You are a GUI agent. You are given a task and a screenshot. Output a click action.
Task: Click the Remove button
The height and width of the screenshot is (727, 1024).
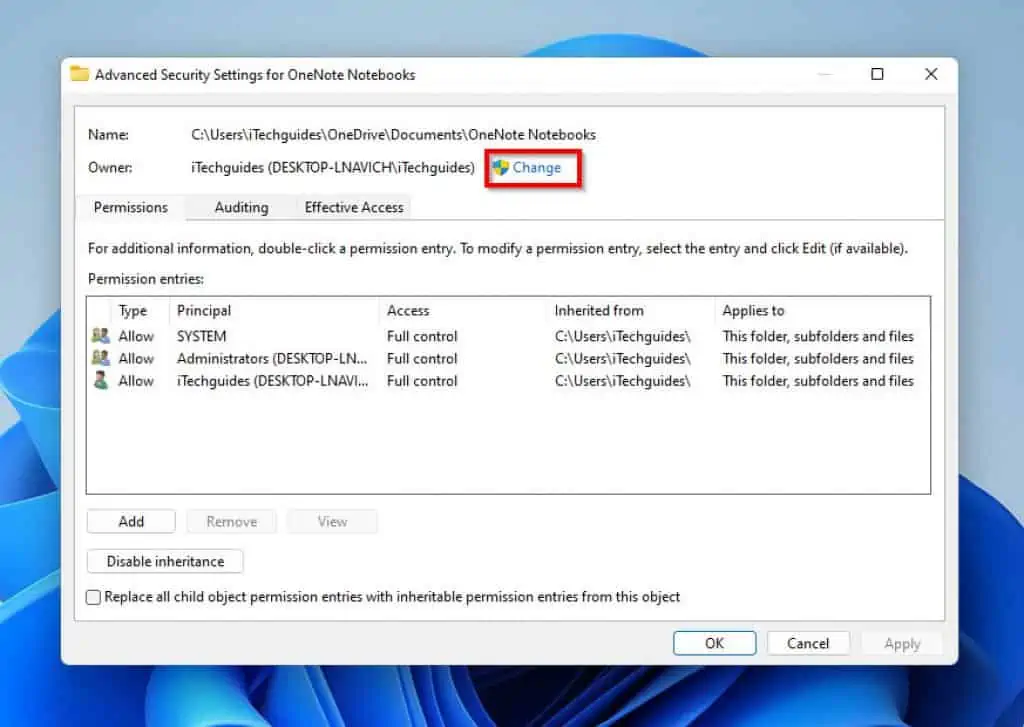click(x=231, y=521)
